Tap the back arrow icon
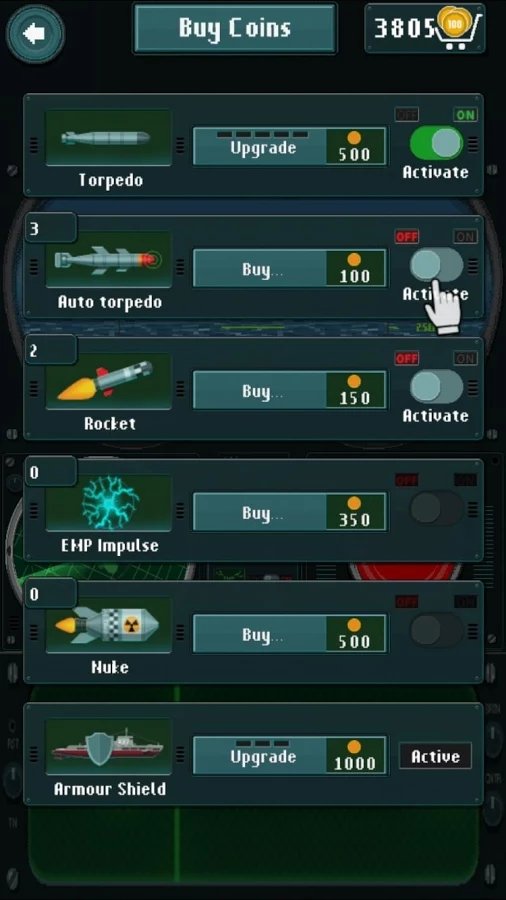Screen dimensions: 506x900 click(35, 33)
